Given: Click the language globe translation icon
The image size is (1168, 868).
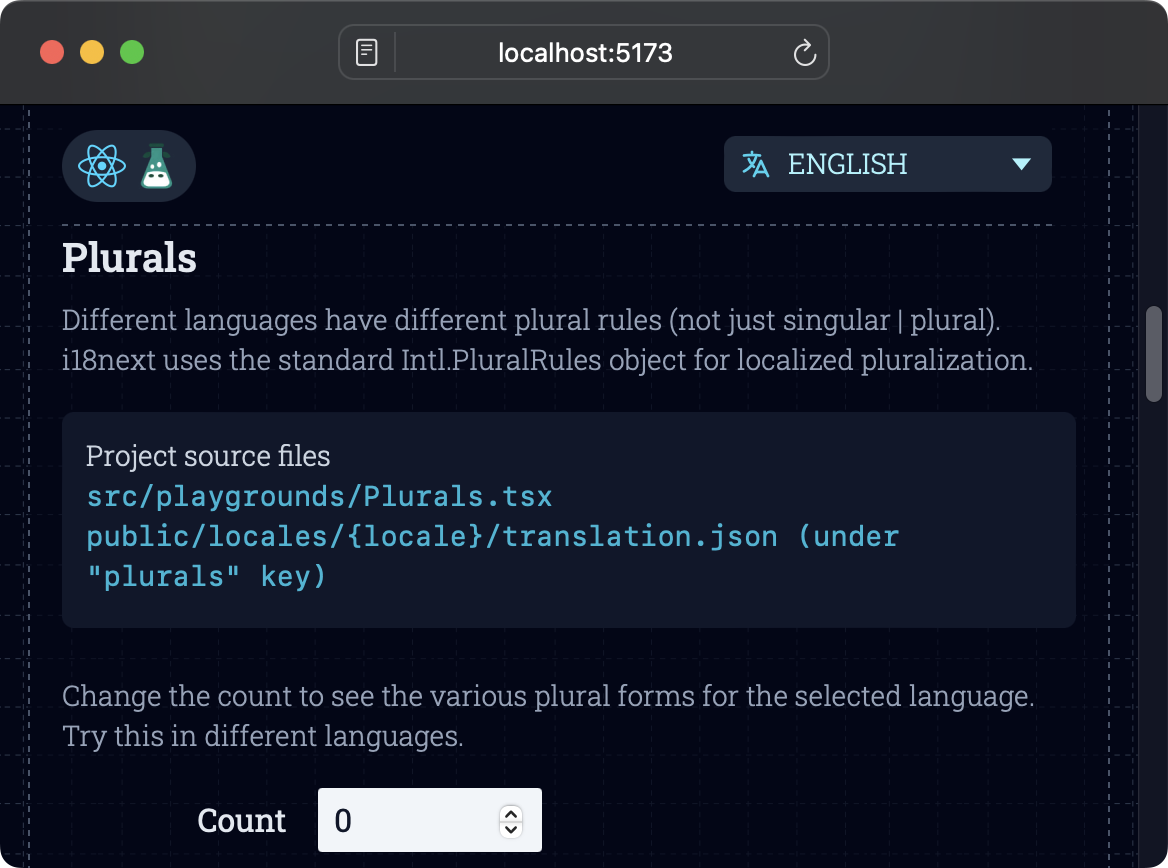Looking at the screenshot, I should coord(758,164).
